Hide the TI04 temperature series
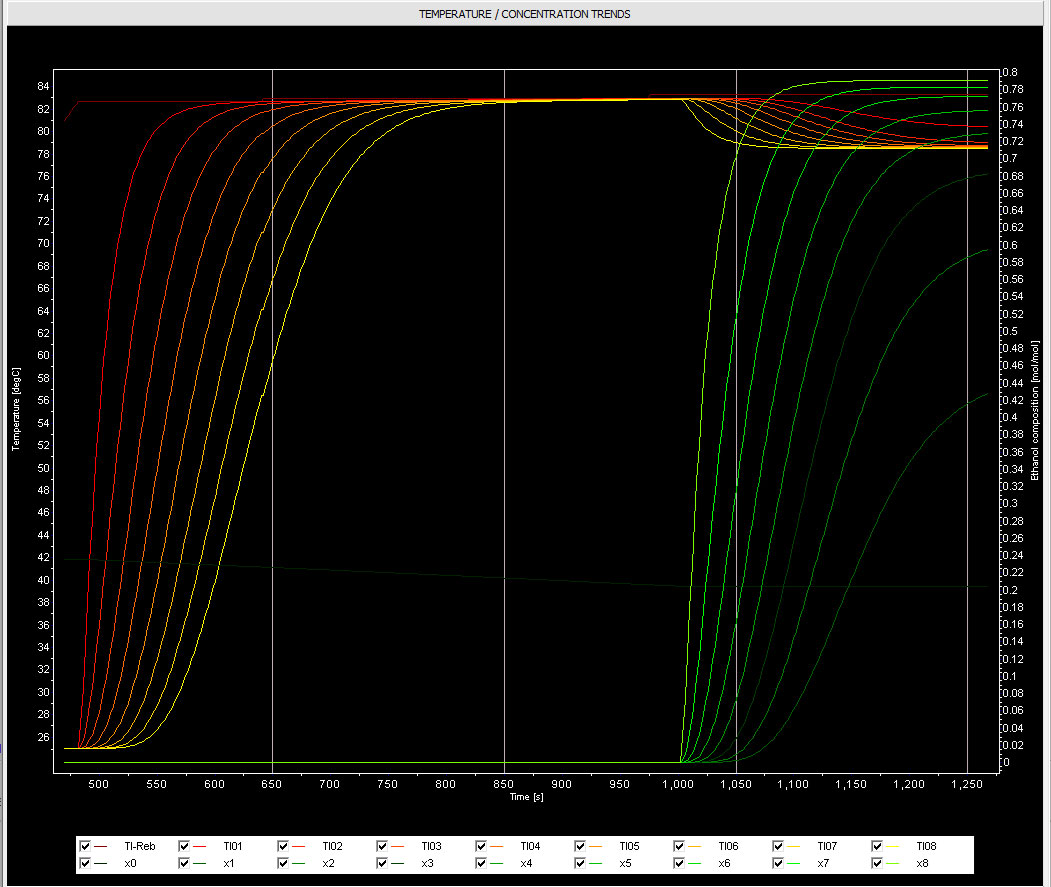1051x887 pixels. (482, 846)
